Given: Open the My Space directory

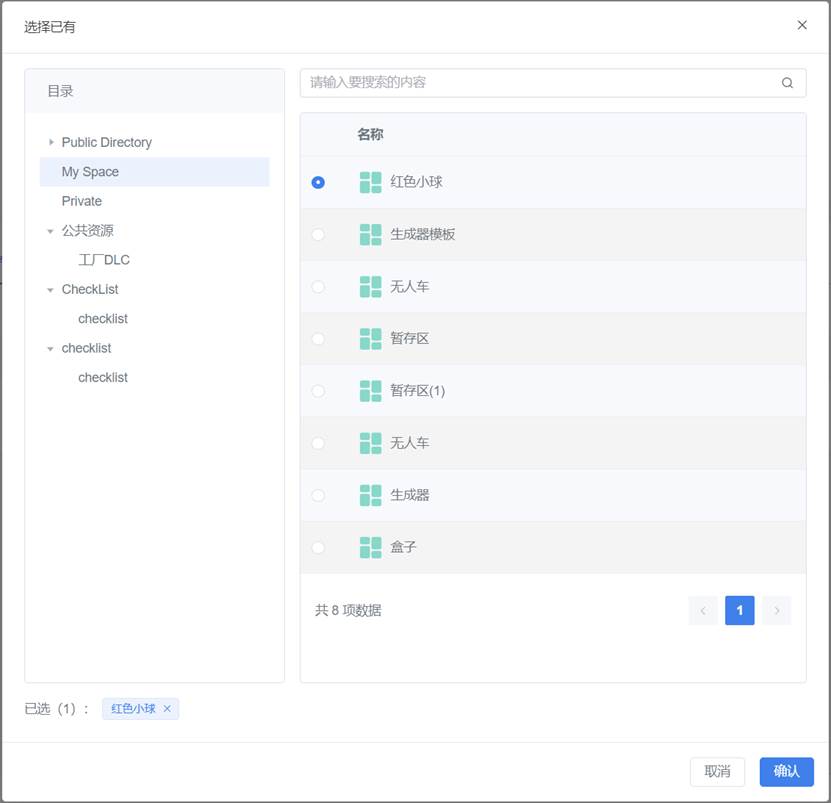Looking at the screenshot, I should (x=154, y=172).
